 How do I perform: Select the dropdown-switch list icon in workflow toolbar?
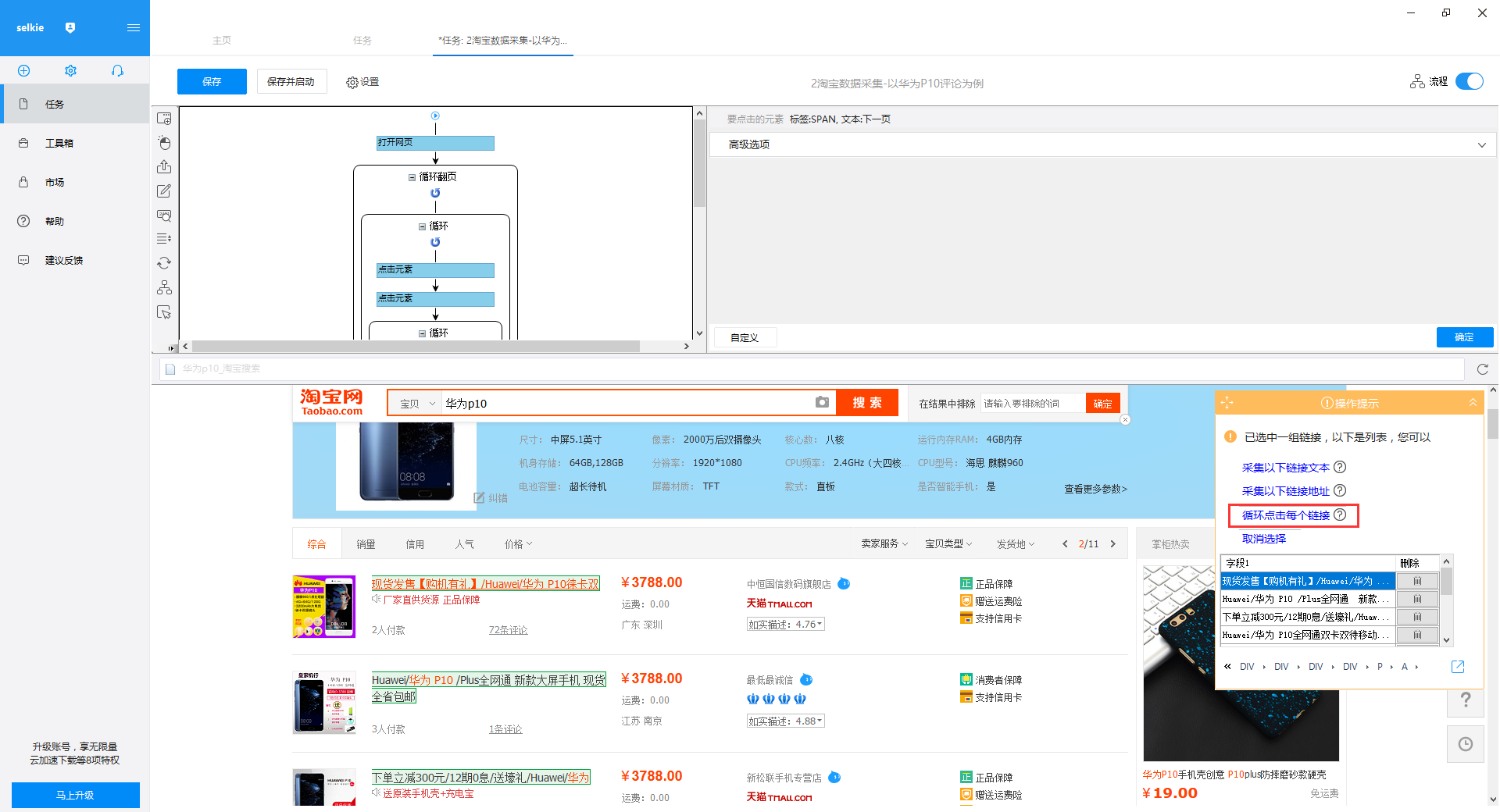point(164,239)
